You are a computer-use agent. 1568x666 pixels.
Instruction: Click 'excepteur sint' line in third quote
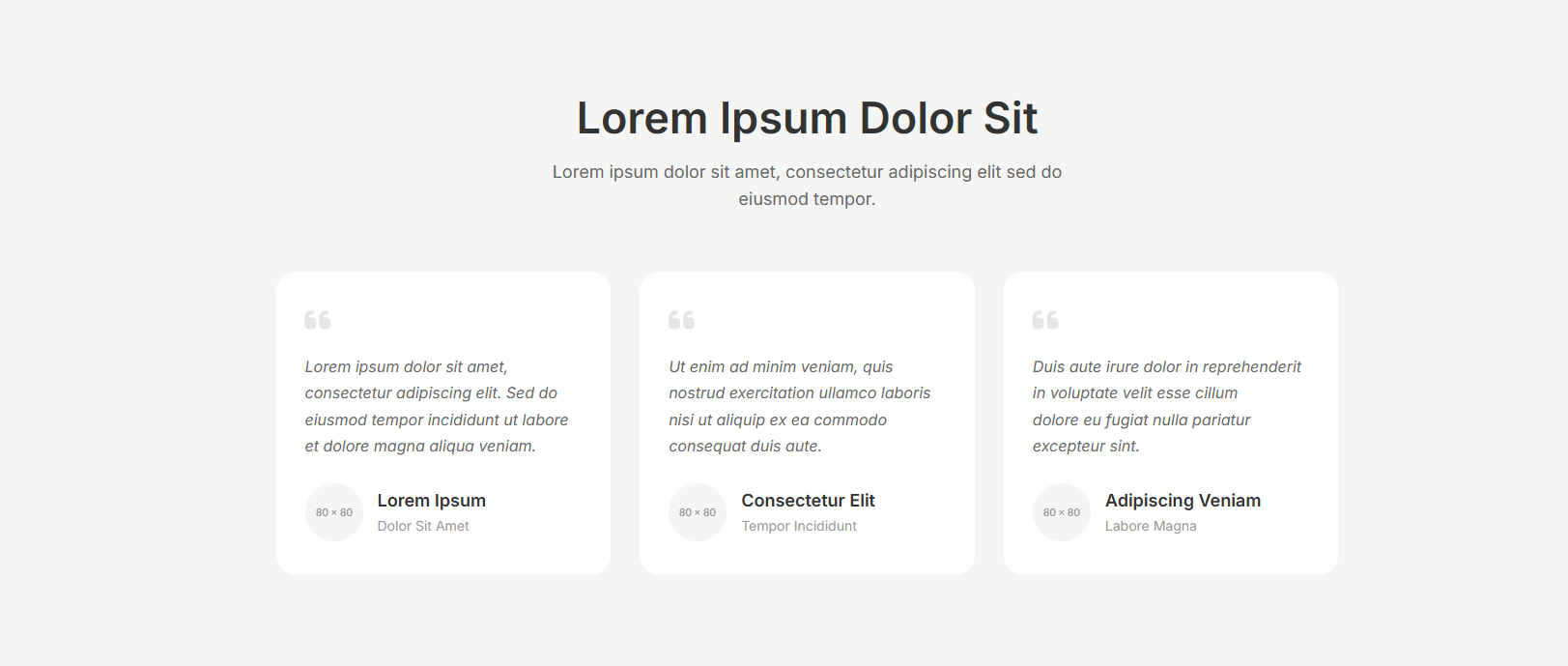[x=1086, y=447]
